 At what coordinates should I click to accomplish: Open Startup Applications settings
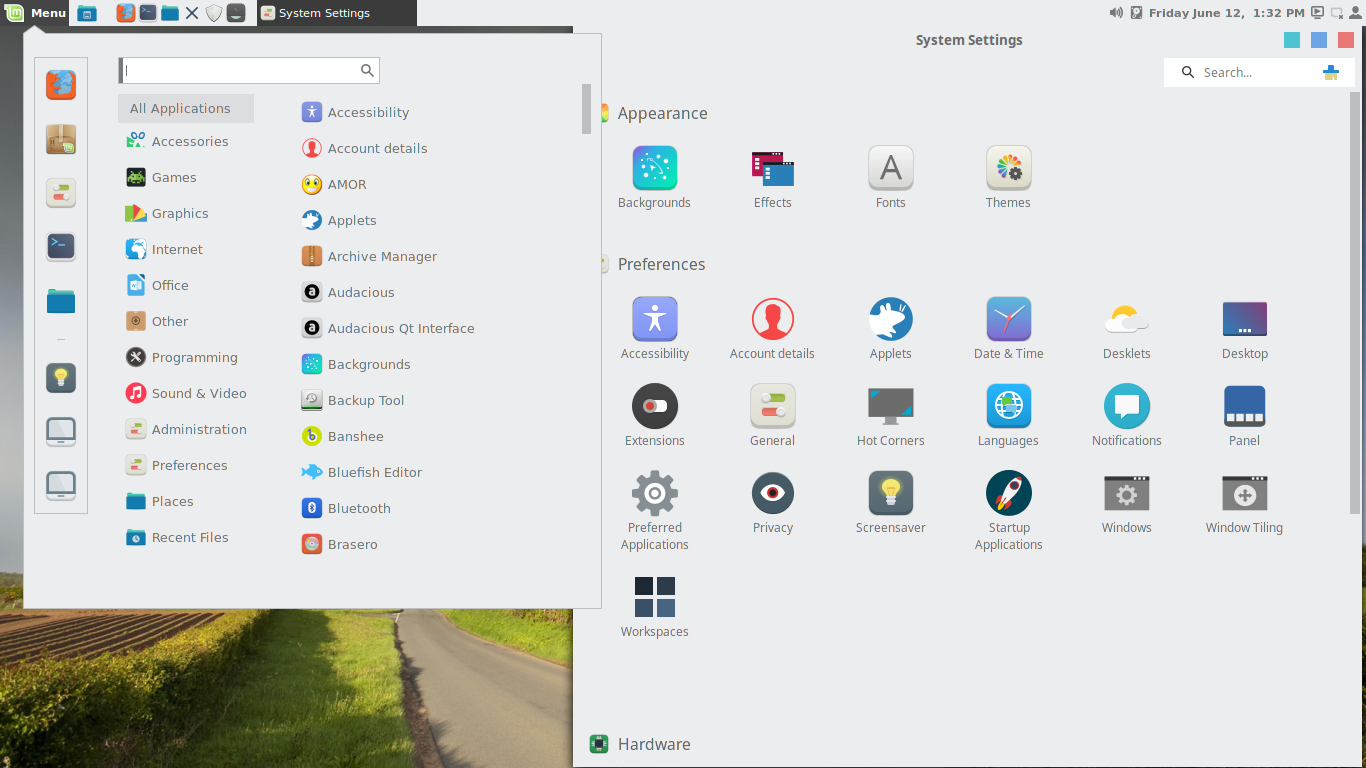pyautogui.click(x=1008, y=510)
